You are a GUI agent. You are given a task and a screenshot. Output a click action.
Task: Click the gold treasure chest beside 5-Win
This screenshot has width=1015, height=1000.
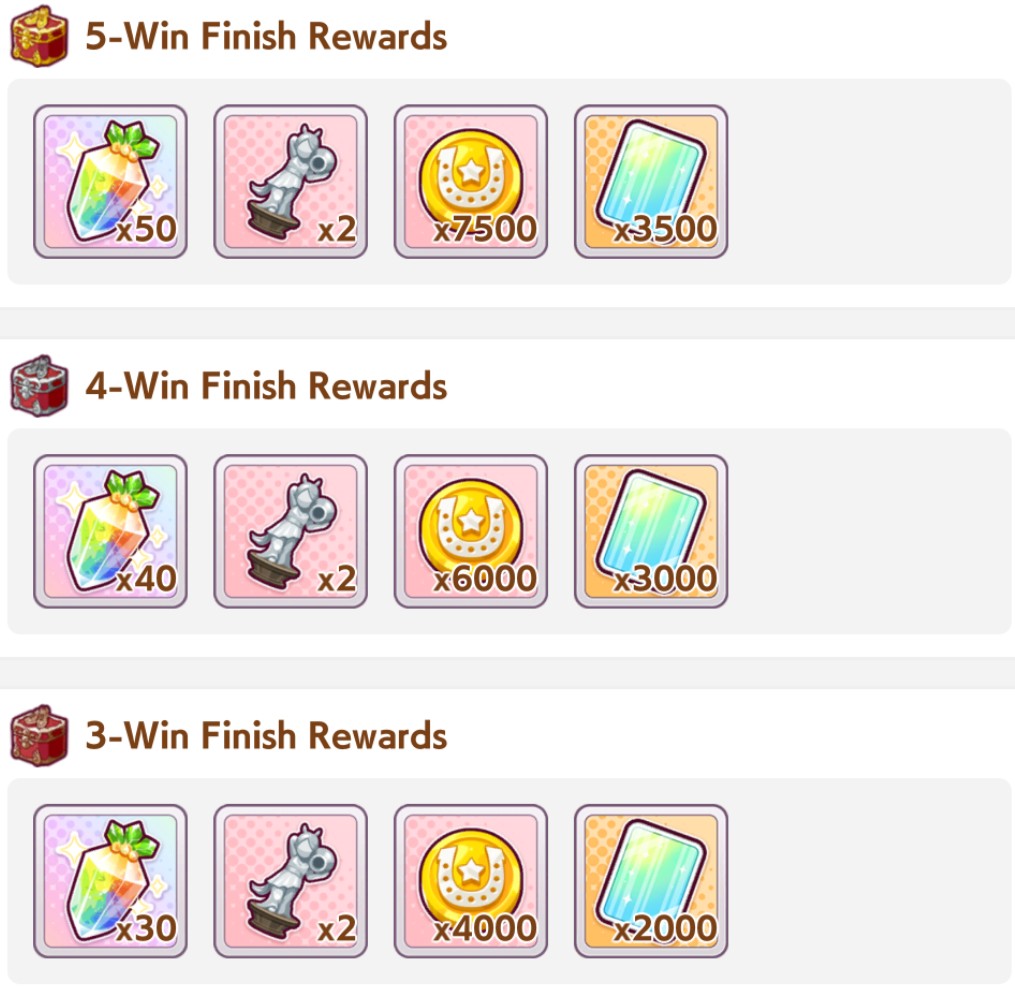click(39, 36)
